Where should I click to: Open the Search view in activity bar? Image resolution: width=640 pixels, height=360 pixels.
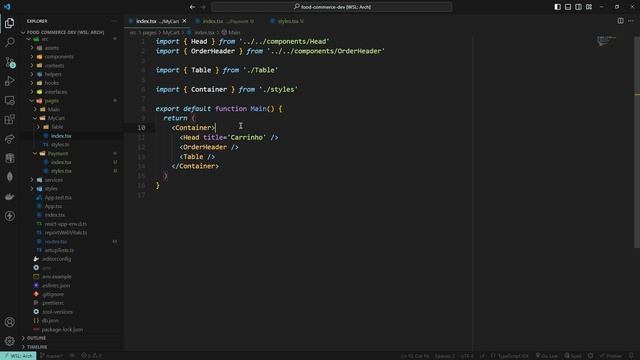tap(10, 42)
